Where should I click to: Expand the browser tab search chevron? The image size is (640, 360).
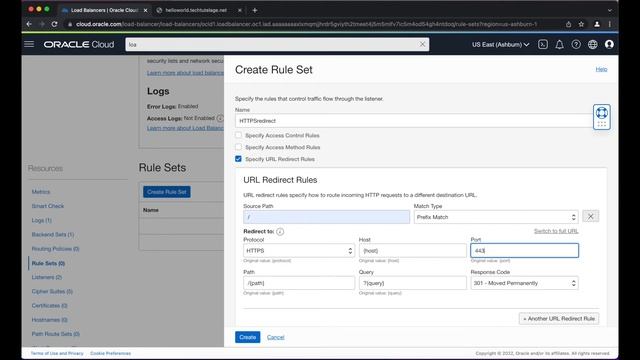coord(610,10)
